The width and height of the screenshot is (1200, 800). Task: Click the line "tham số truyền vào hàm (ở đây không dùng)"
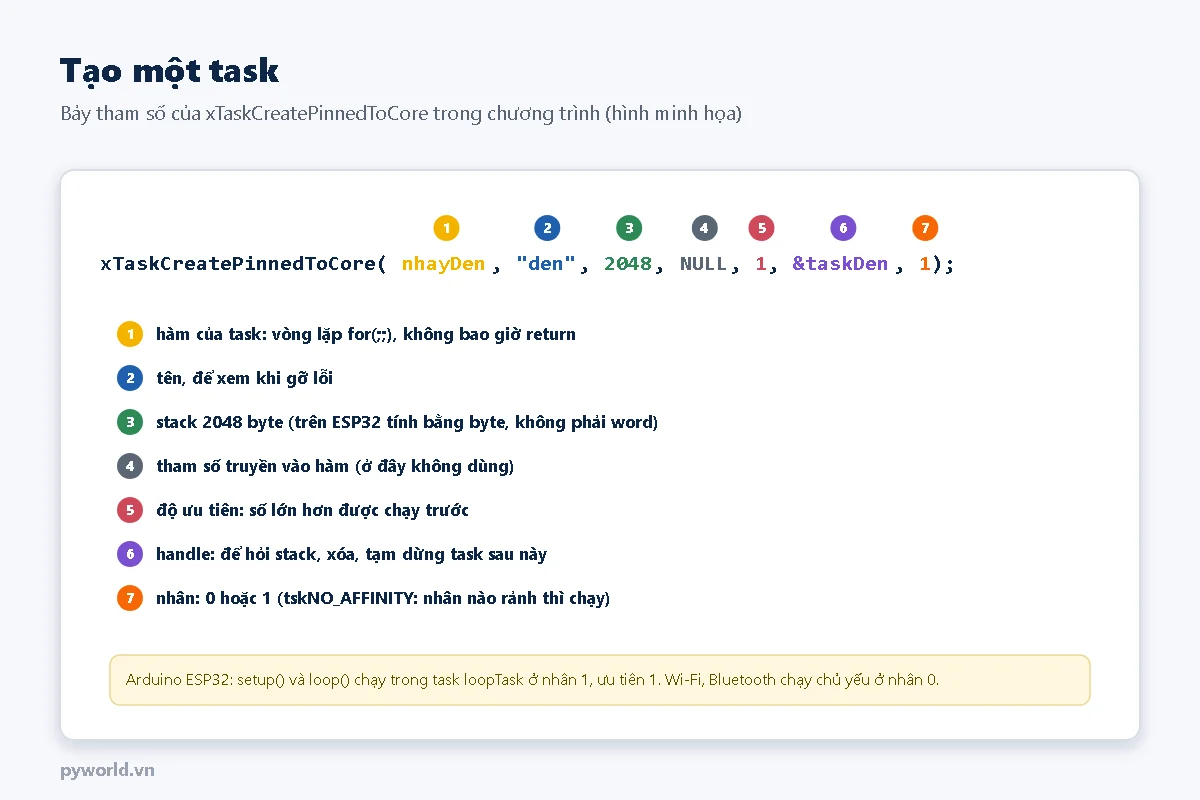pos(335,466)
